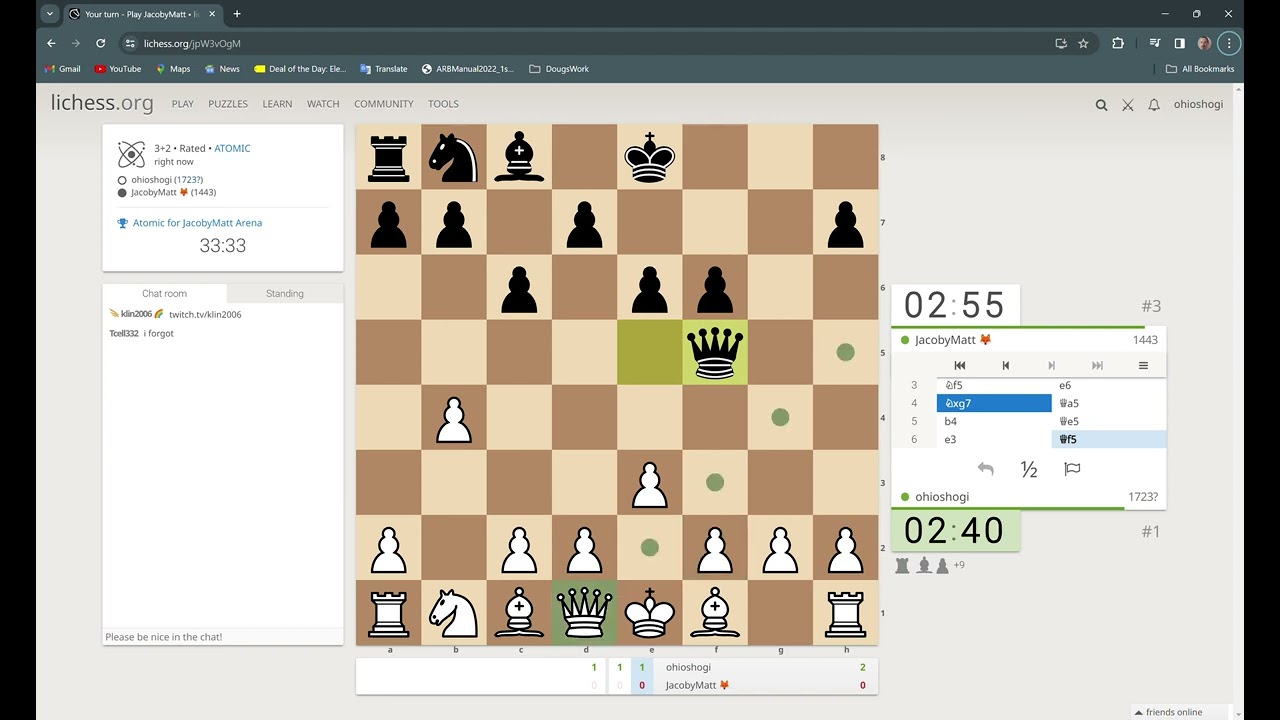Viewport: 1280px width, 720px height.
Task: Open Chrome three-dot menu
Action: (1229, 43)
